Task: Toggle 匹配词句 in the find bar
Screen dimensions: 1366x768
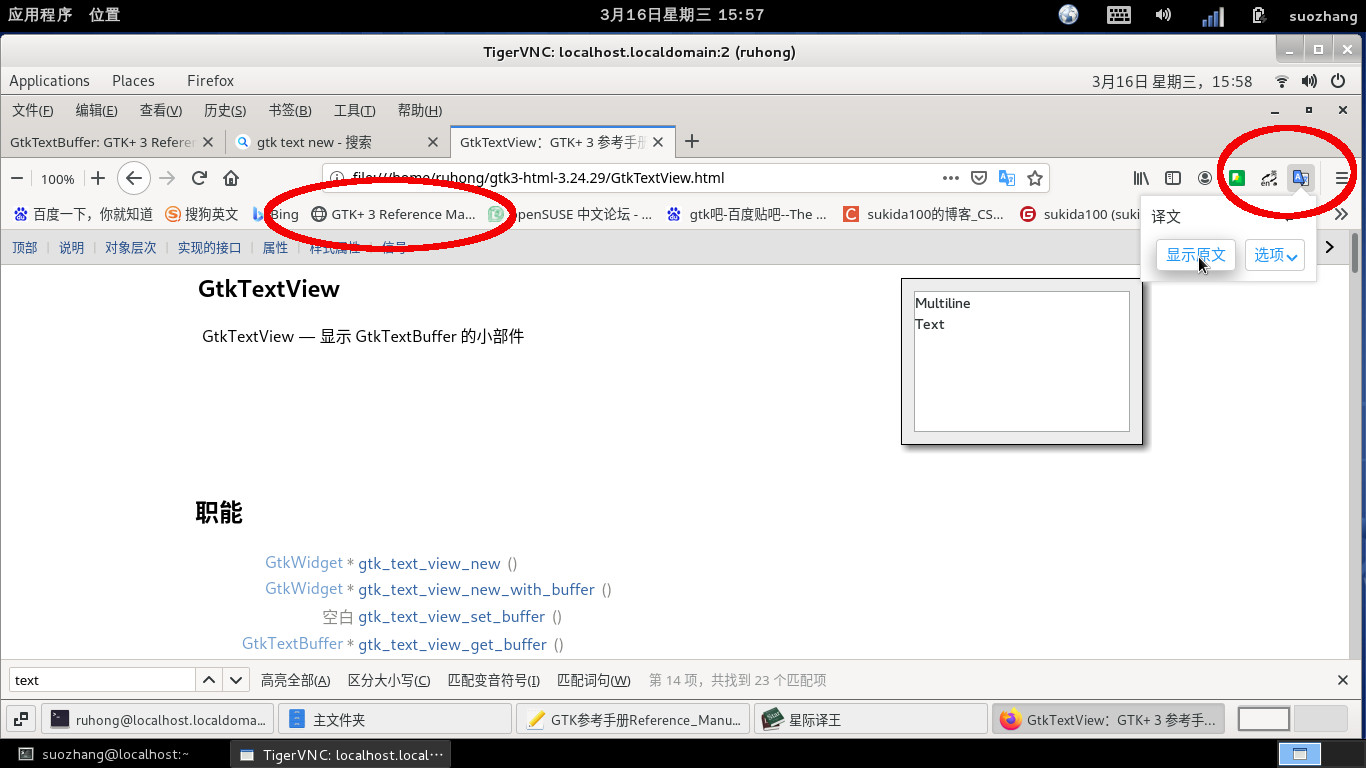Action: pos(592,679)
